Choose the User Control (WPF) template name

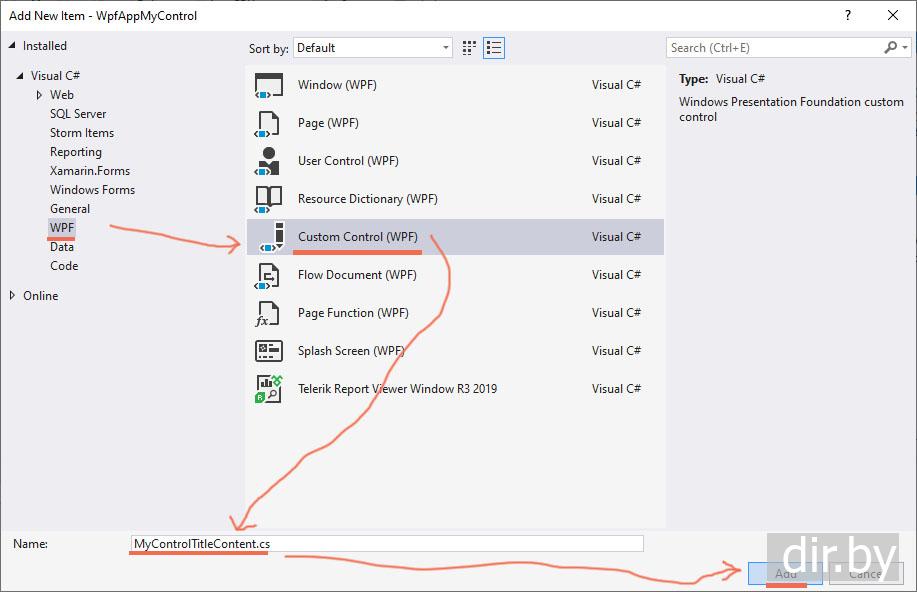(349, 161)
